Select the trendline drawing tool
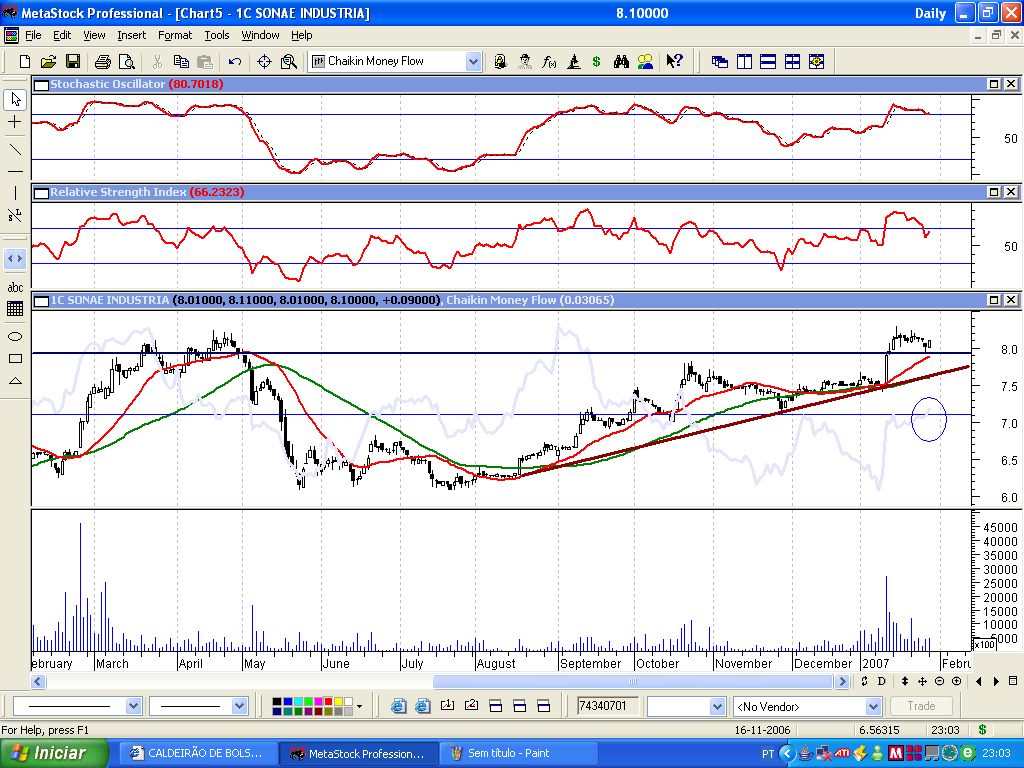 [15, 148]
